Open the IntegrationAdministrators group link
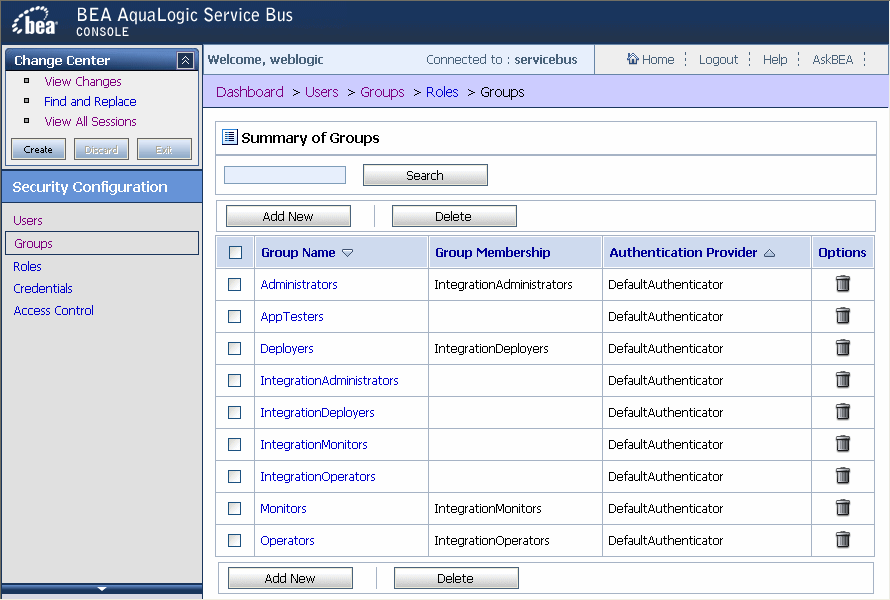890x600 pixels. pyautogui.click(x=329, y=380)
